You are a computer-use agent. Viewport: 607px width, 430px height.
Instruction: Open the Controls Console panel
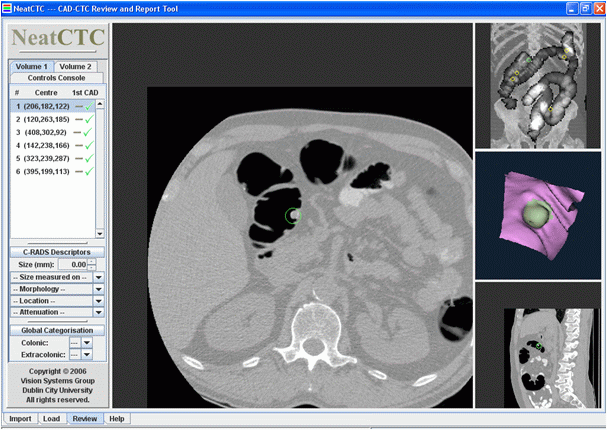57,78
